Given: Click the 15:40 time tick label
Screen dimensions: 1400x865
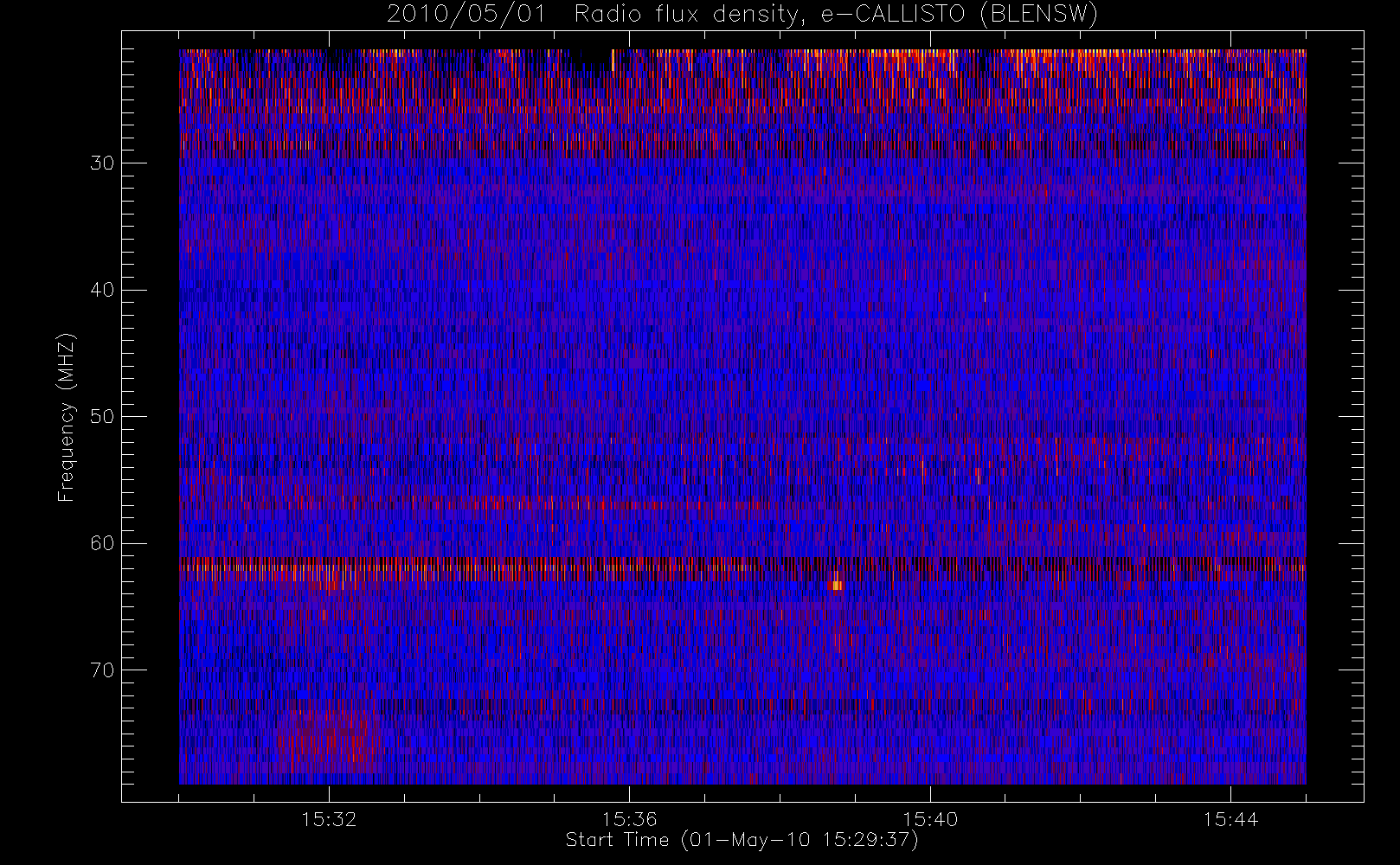Looking at the screenshot, I should tap(930, 819).
